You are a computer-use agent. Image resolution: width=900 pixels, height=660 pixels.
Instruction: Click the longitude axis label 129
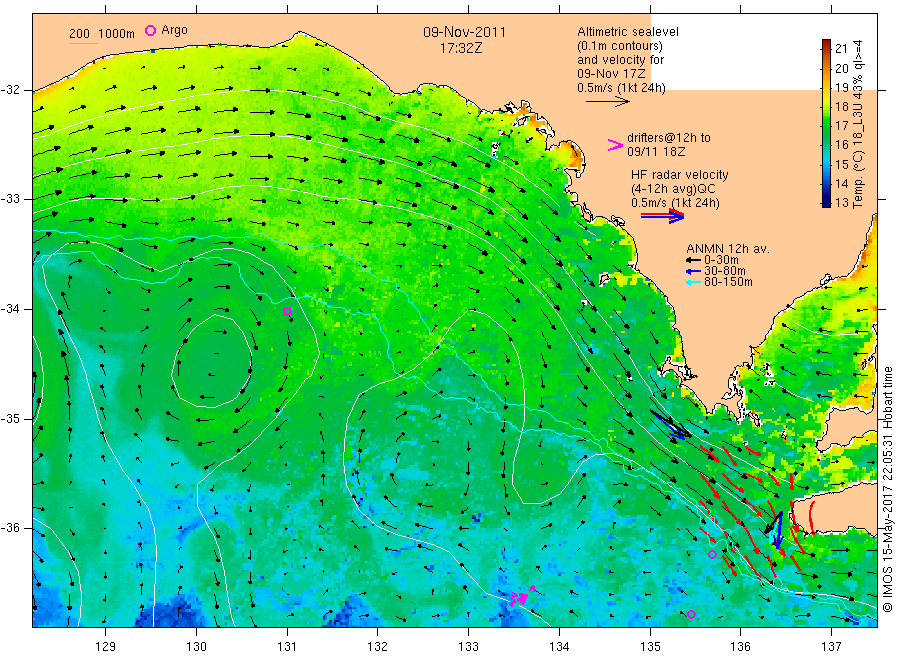[x=106, y=646]
